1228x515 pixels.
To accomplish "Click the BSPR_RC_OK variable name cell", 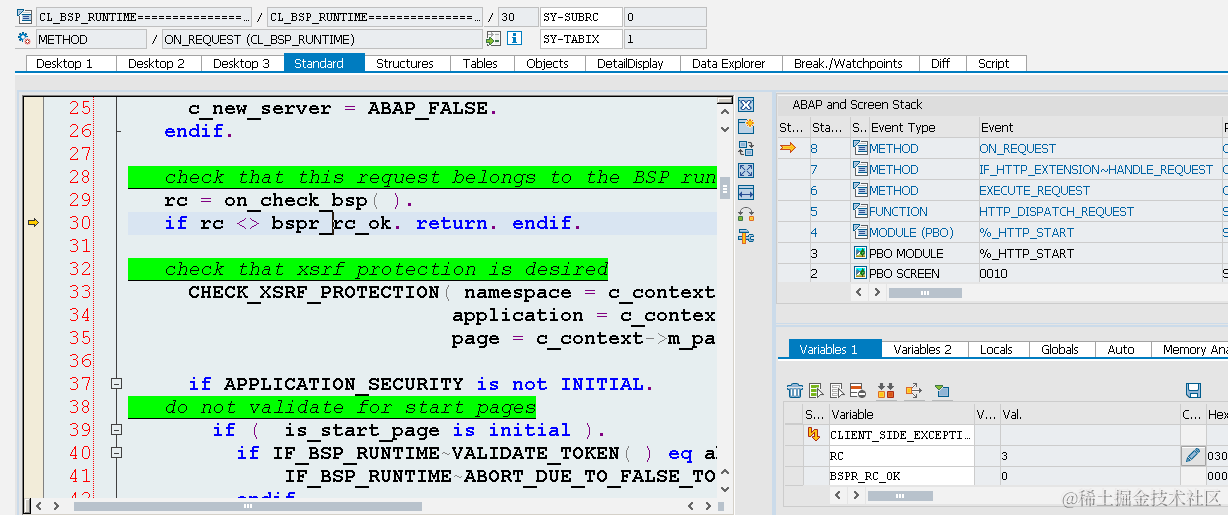I will point(900,476).
